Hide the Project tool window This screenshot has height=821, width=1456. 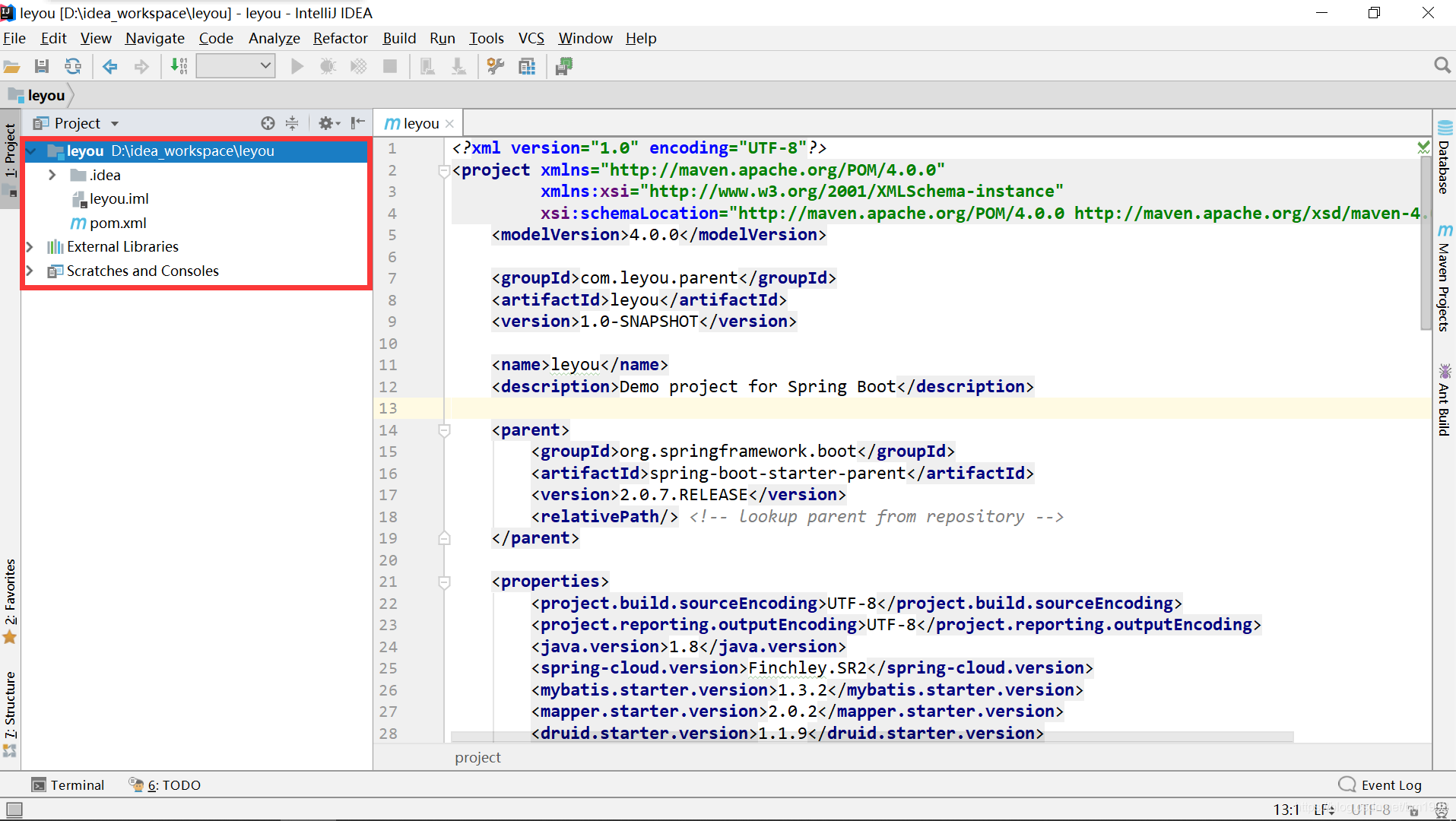358,123
